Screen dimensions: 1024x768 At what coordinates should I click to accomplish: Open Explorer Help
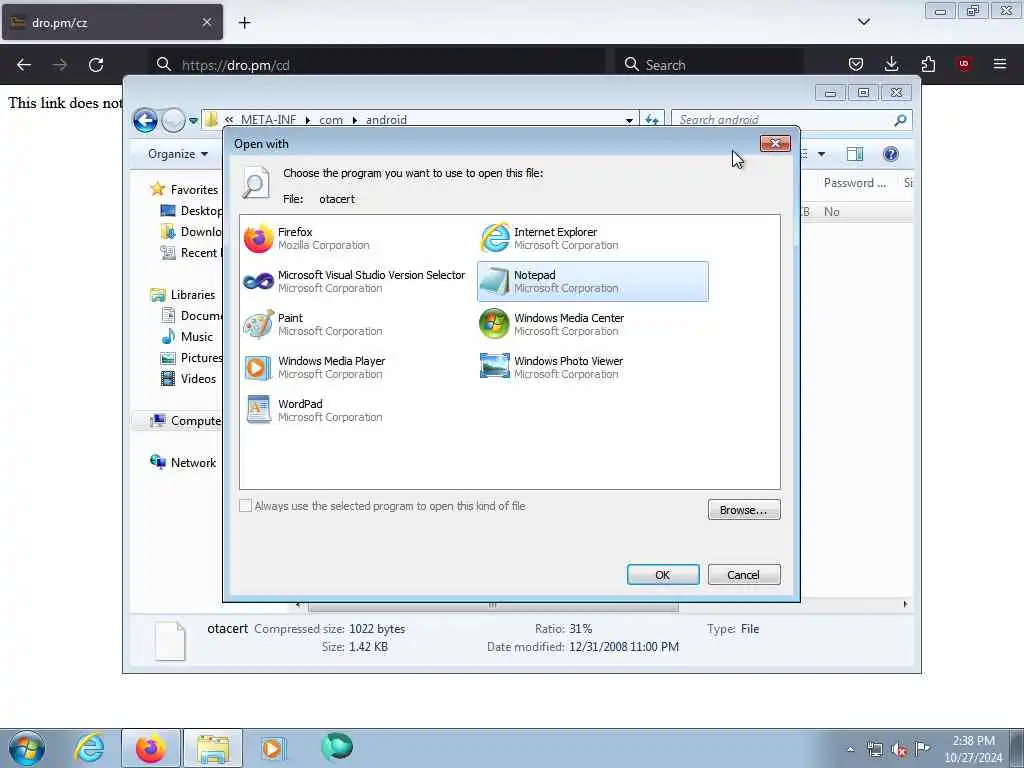pyautogui.click(x=891, y=154)
